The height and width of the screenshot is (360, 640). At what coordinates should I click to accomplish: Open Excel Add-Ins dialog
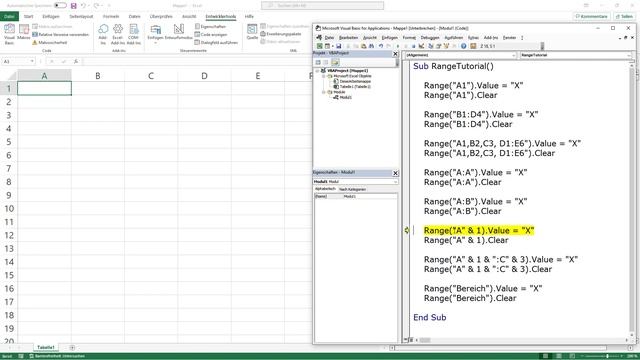118,34
